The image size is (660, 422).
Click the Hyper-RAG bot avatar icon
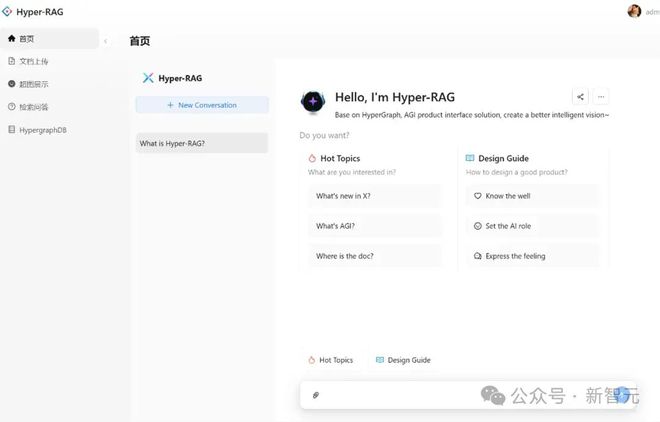coord(313,101)
